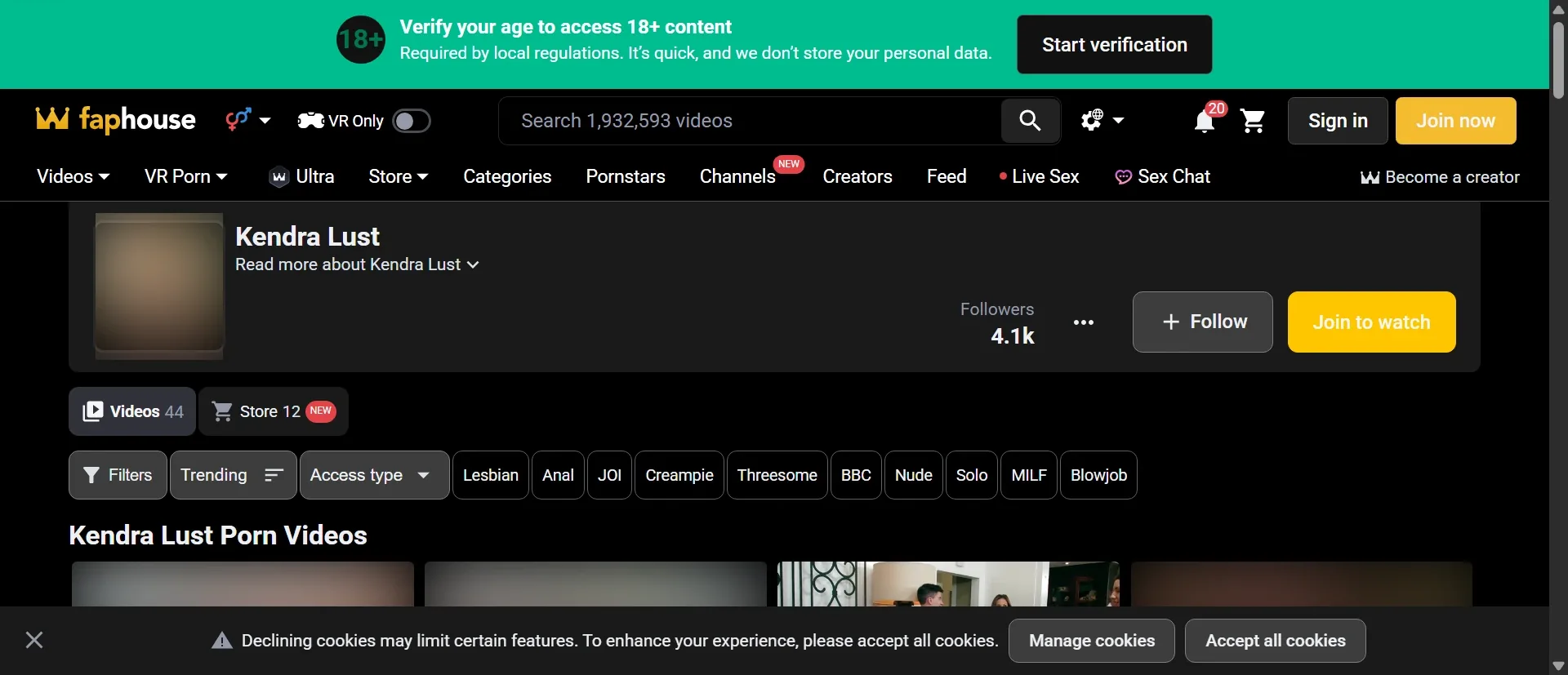The image size is (1568, 675).
Task: Select the Blowjob tag
Action: point(1098,475)
